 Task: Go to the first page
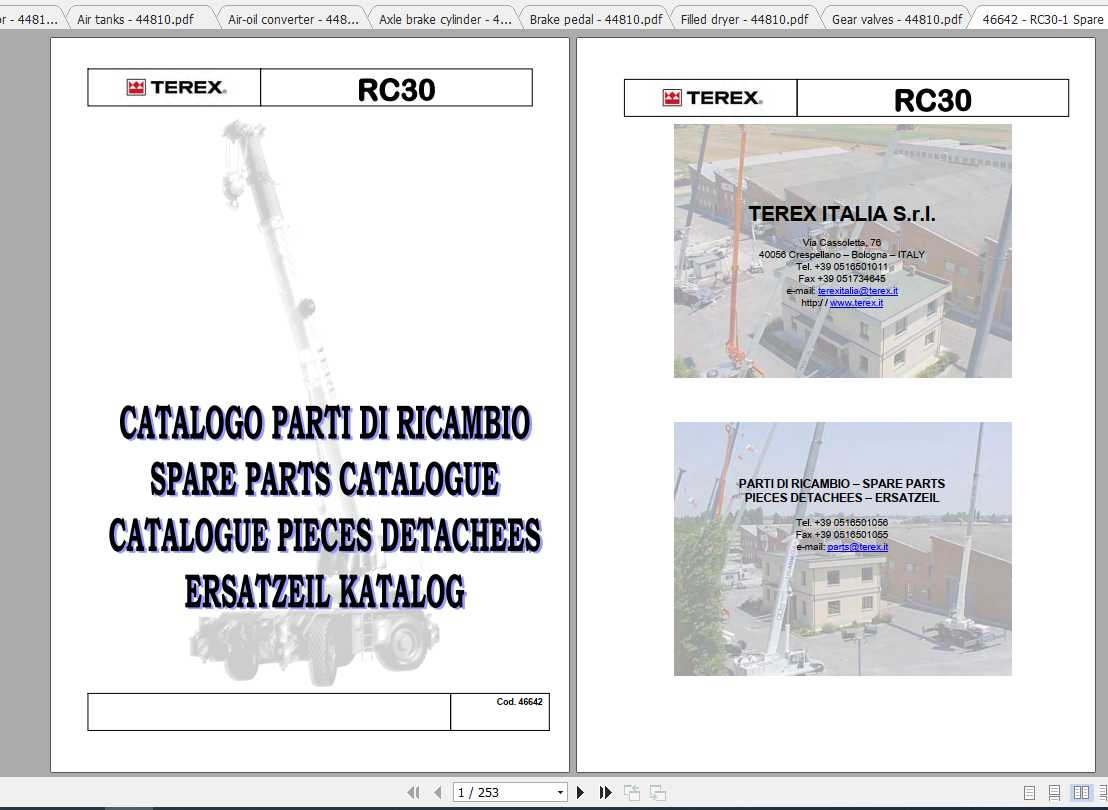click(x=413, y=792)
